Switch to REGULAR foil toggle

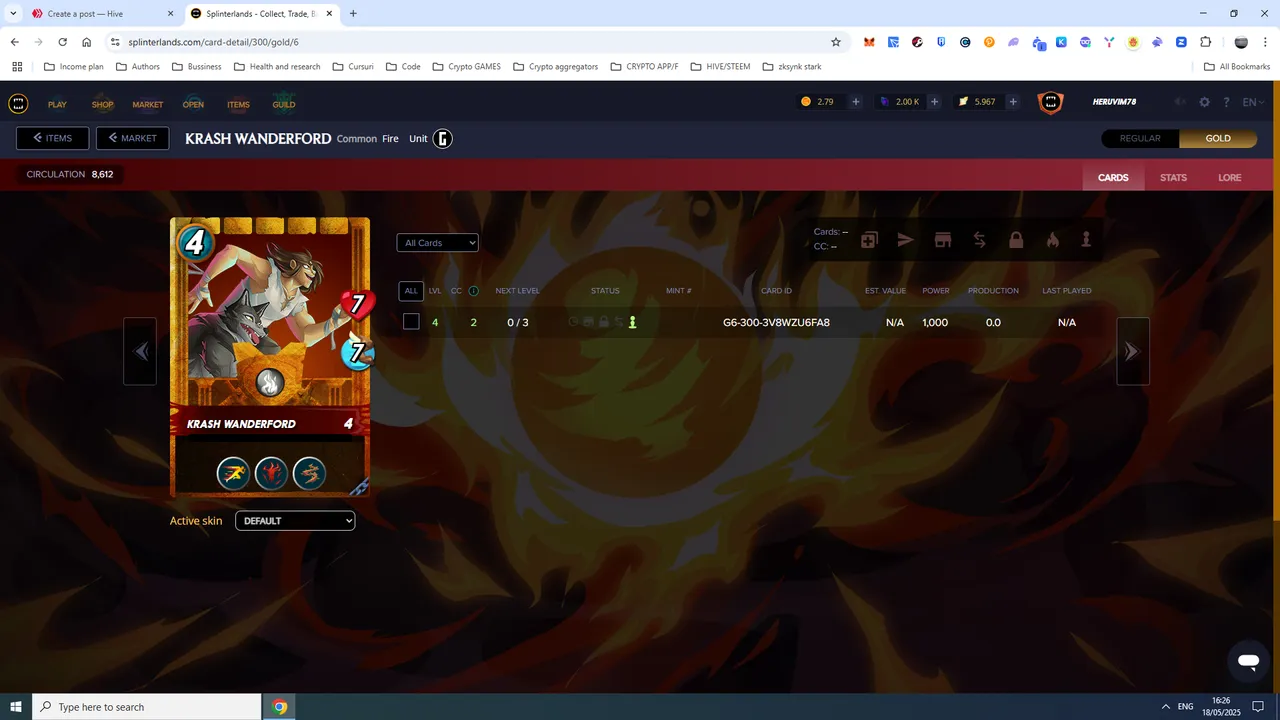click(1140, 138)
